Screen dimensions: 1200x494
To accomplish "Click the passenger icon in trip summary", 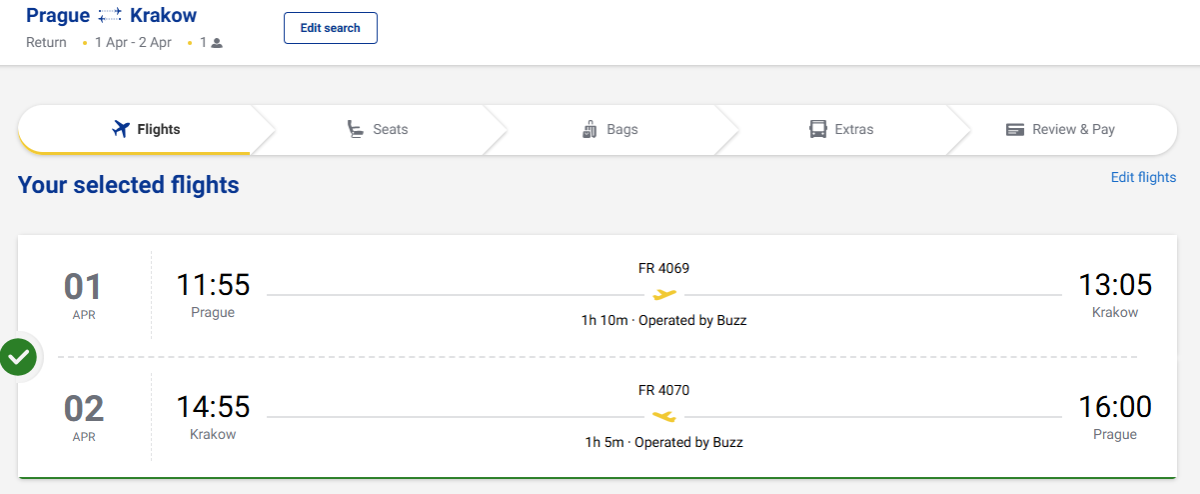I will click(217, 43).
